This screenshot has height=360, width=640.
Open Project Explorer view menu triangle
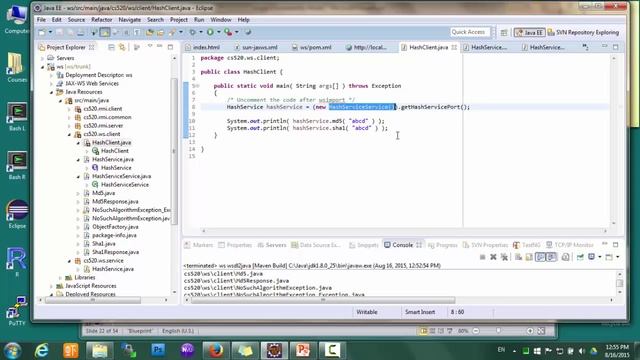coord(150,47)
